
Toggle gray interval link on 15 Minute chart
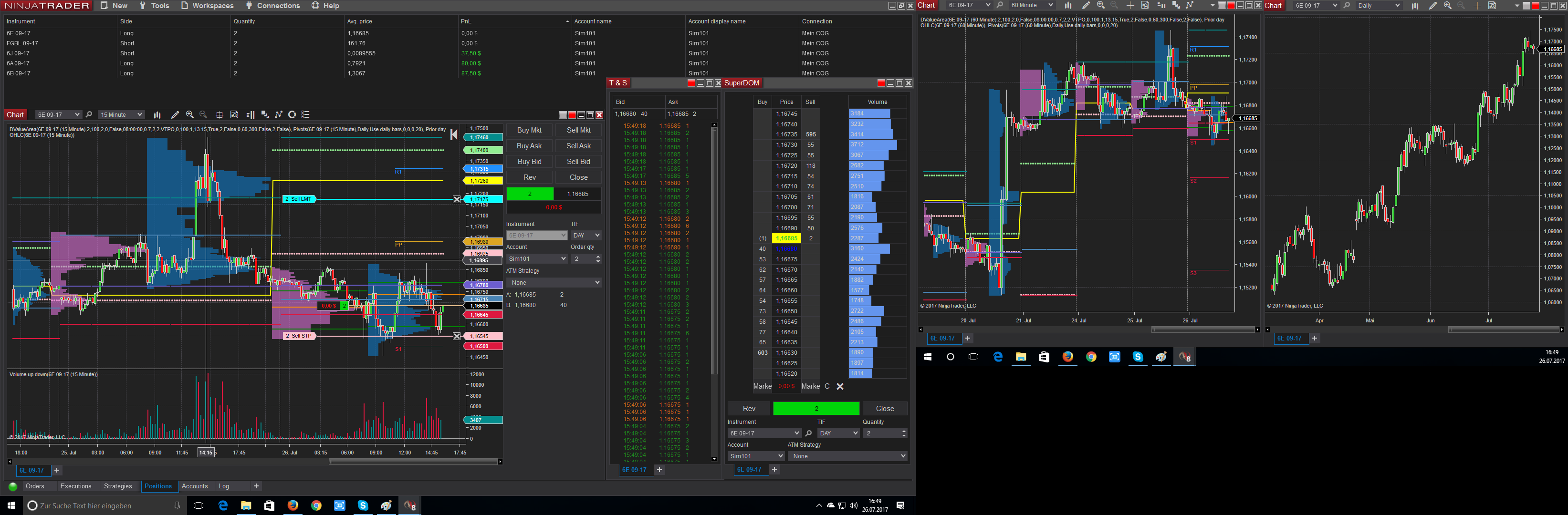tap(563, 115)
